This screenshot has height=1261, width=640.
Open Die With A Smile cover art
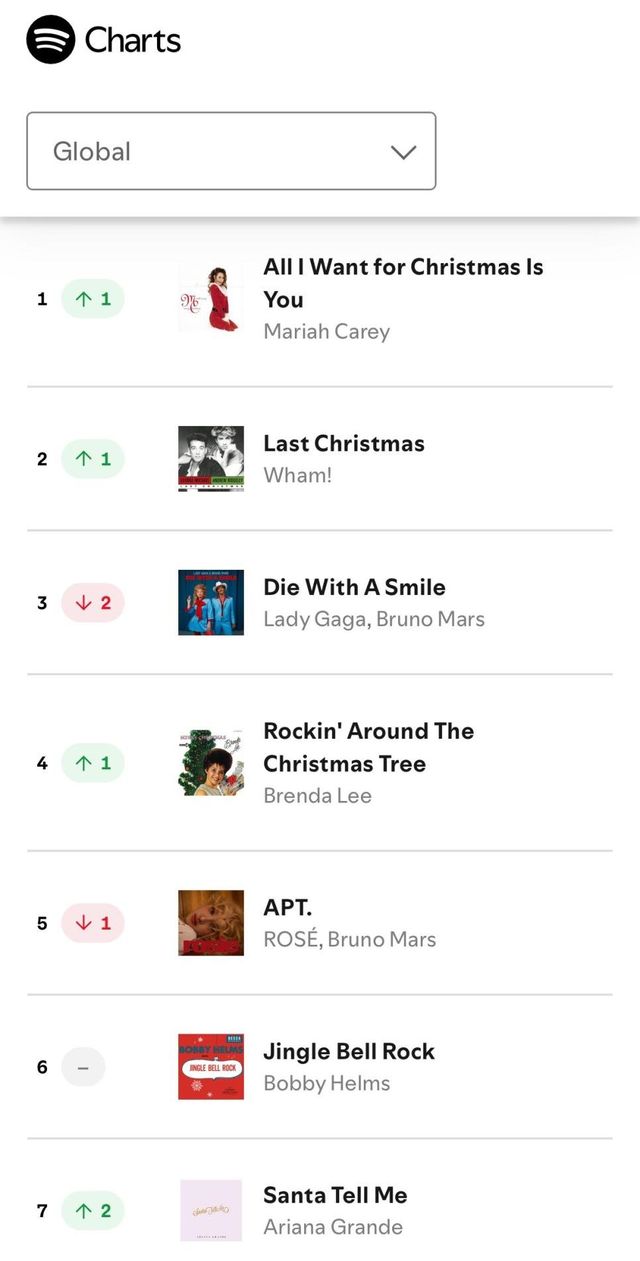pos(210,603)
